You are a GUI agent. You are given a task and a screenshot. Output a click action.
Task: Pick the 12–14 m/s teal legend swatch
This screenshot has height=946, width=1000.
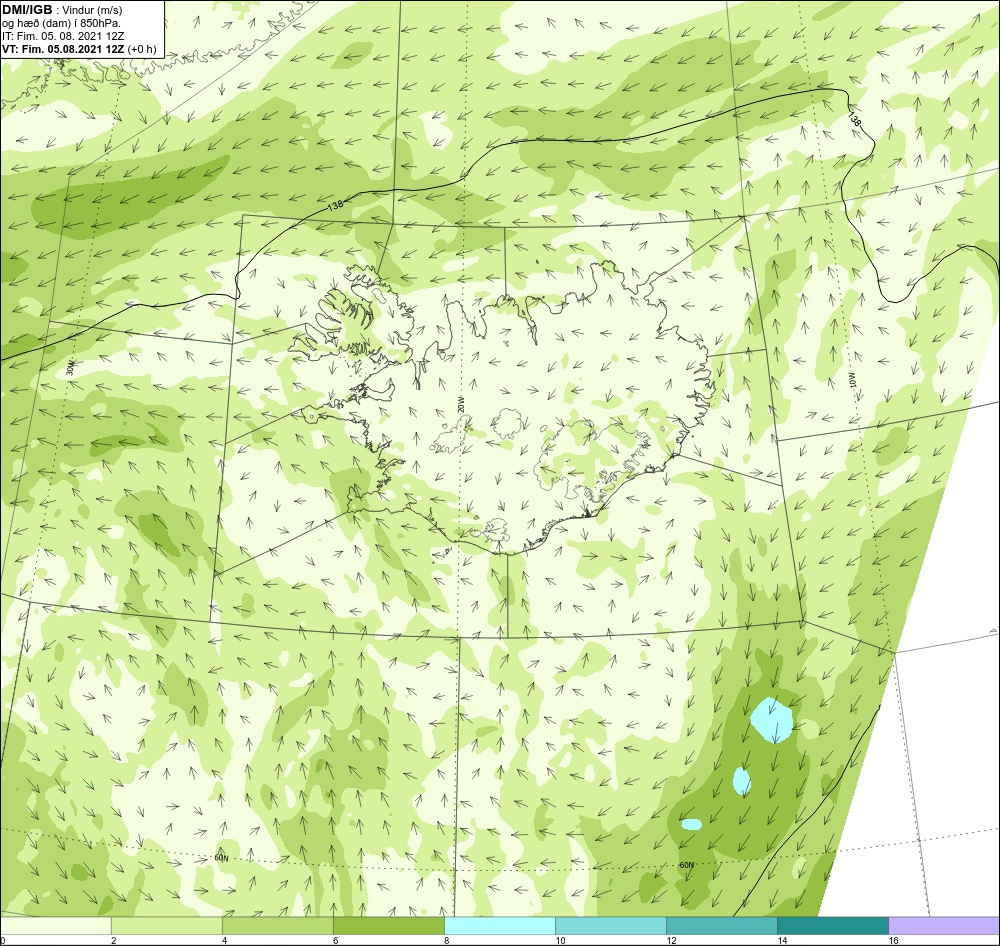click(x=722, y=926)
